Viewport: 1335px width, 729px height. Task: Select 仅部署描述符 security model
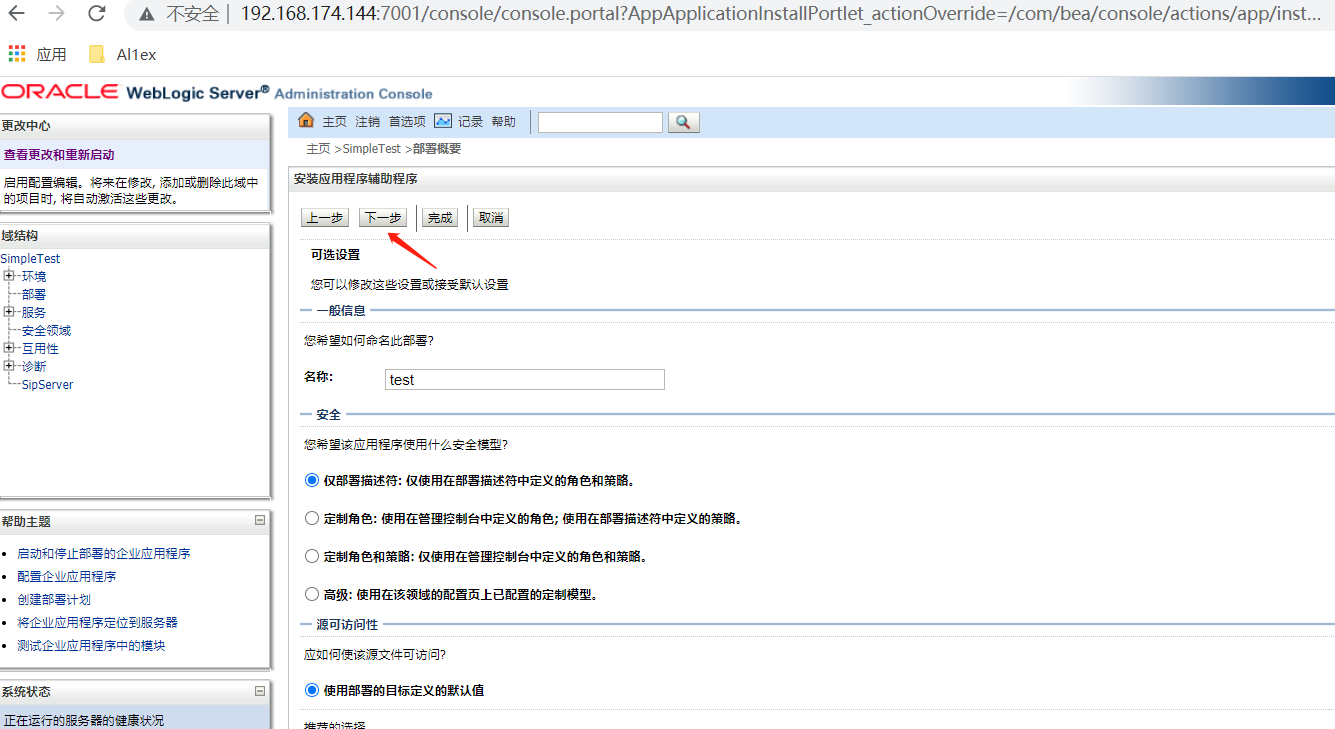[311, 480]
